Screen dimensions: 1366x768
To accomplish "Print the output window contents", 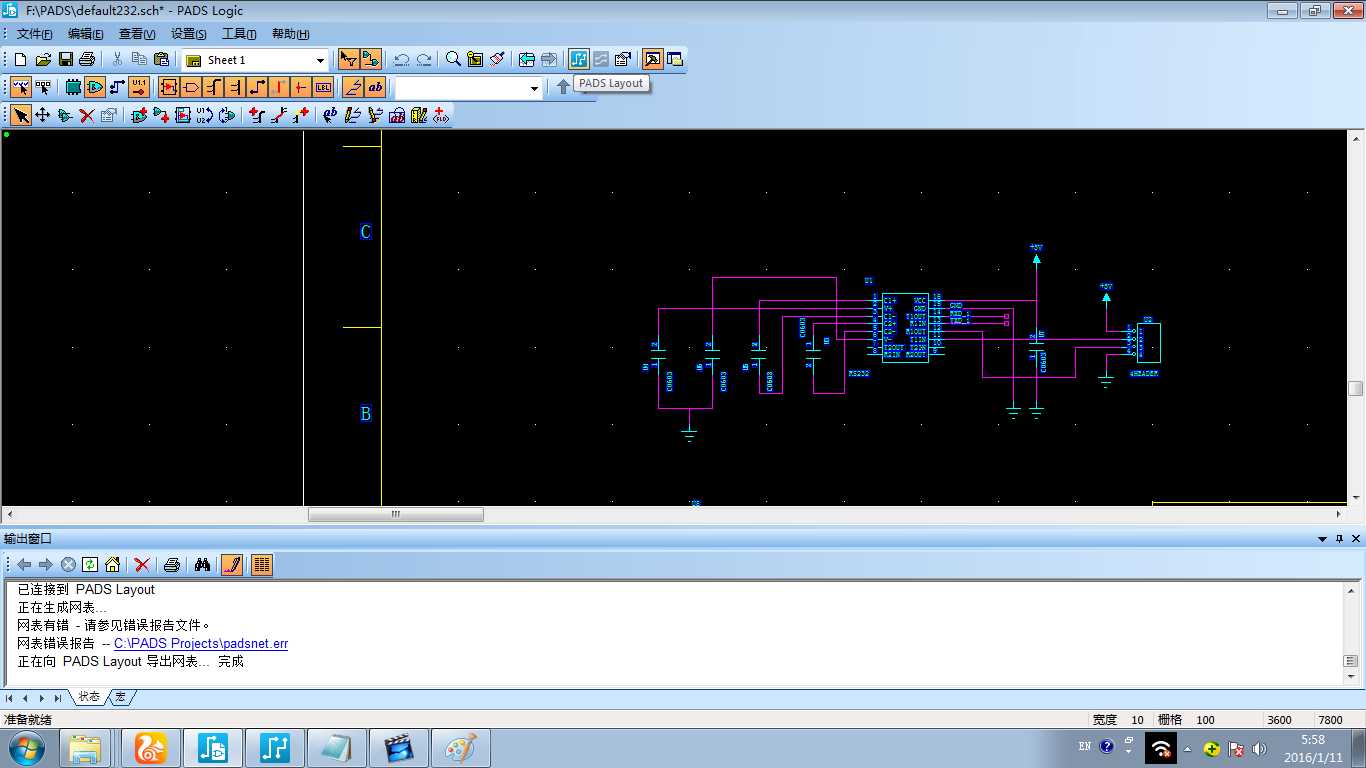I will click(172, 565).
